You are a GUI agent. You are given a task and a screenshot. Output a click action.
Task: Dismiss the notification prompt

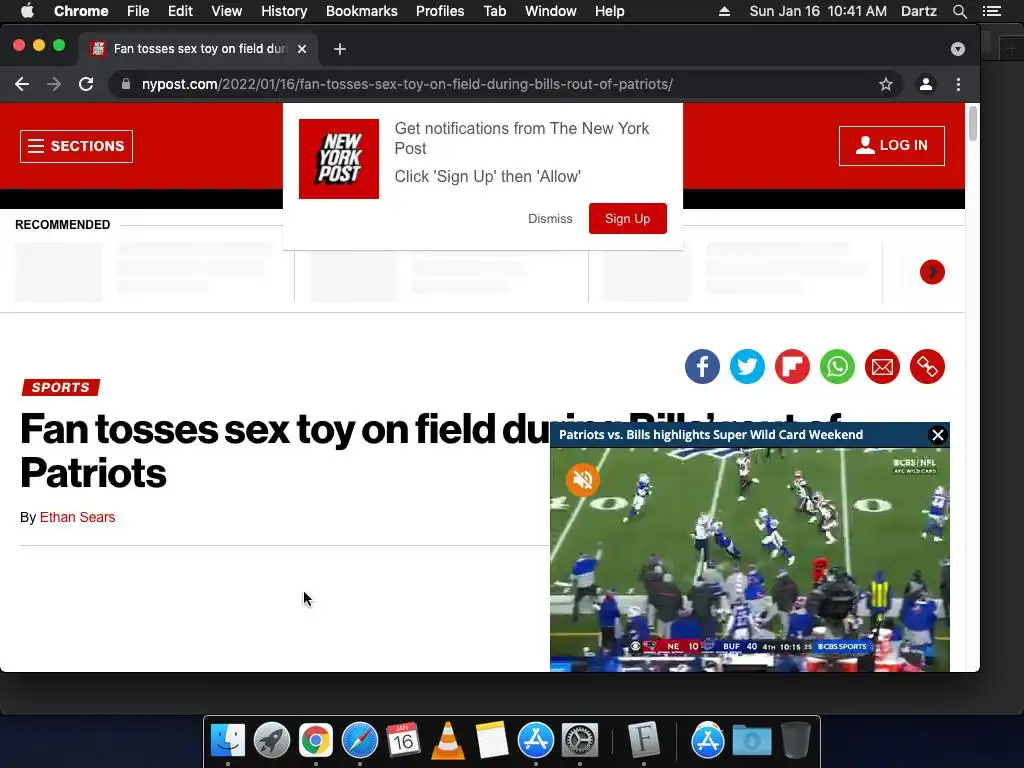pos(550,219)
